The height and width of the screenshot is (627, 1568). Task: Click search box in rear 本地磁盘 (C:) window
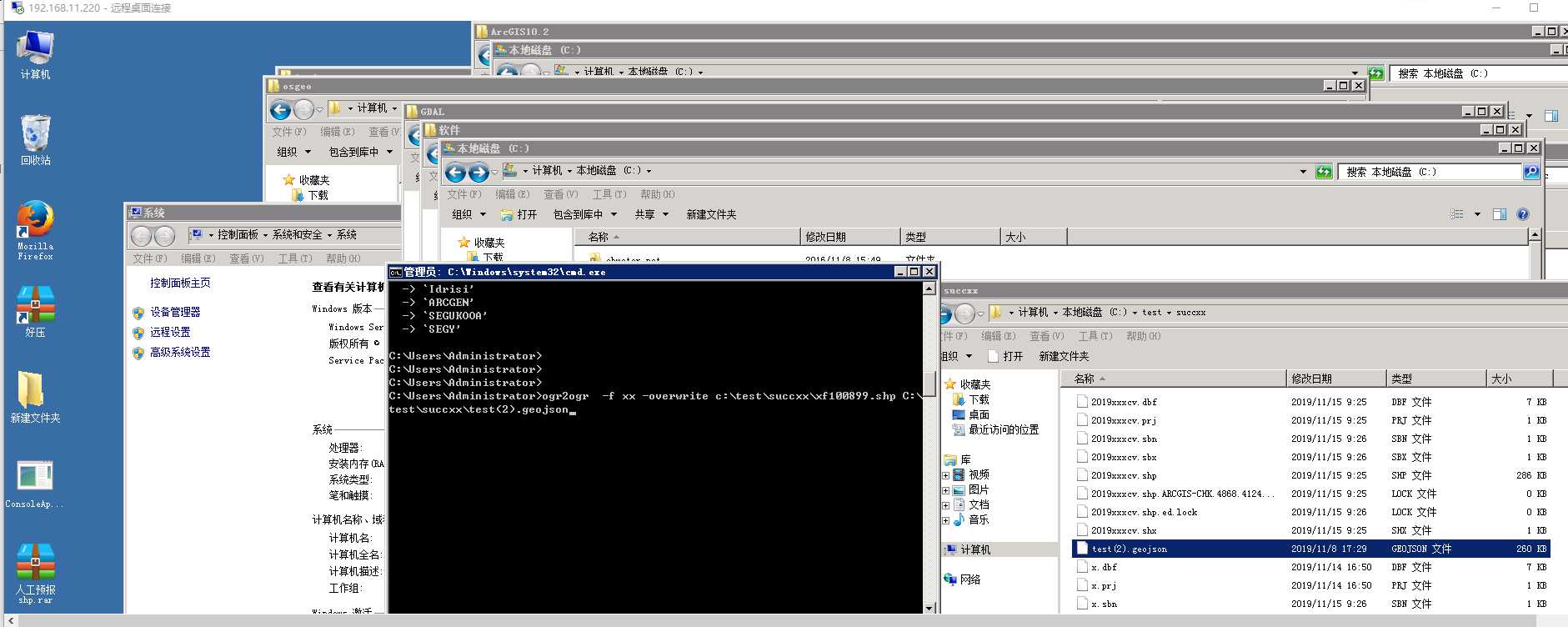click(x=1478, y=73)
